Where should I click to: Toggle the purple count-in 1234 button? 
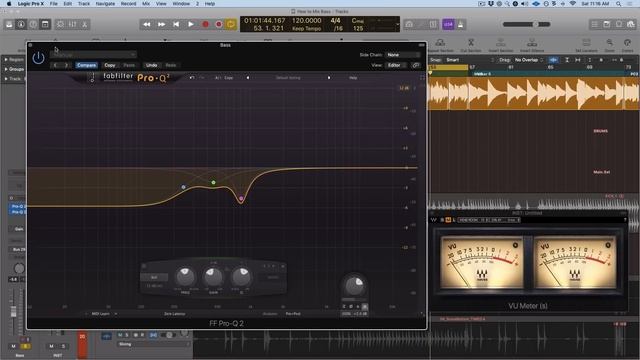tap(448, 24)
